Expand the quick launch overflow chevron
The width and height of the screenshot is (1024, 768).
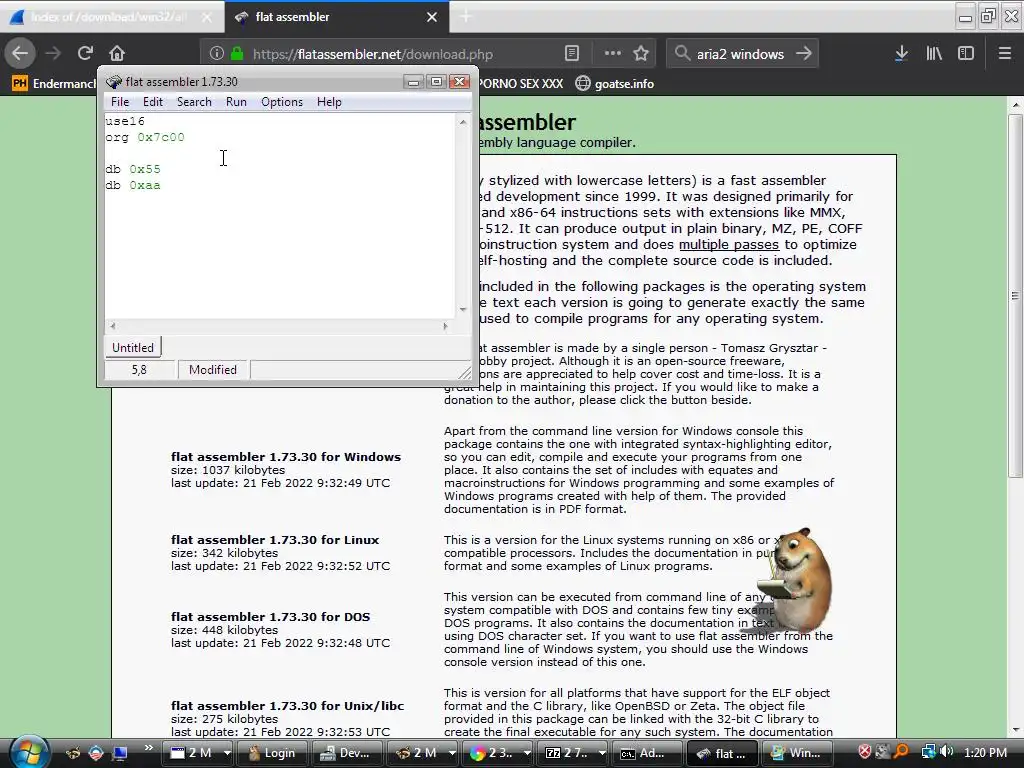(148, 748)
